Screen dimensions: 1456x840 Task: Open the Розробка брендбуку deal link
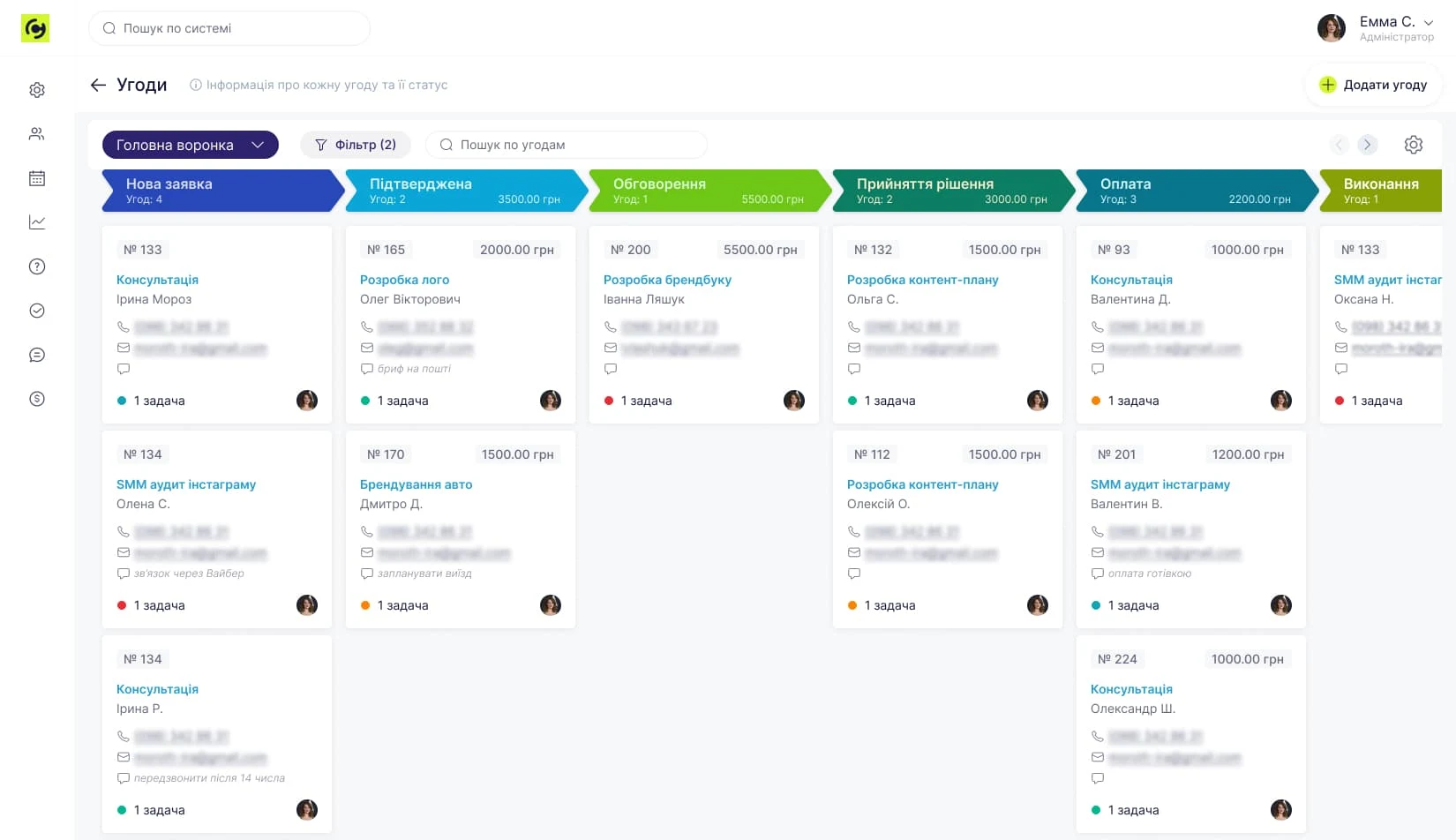click(x=667, y=280)
